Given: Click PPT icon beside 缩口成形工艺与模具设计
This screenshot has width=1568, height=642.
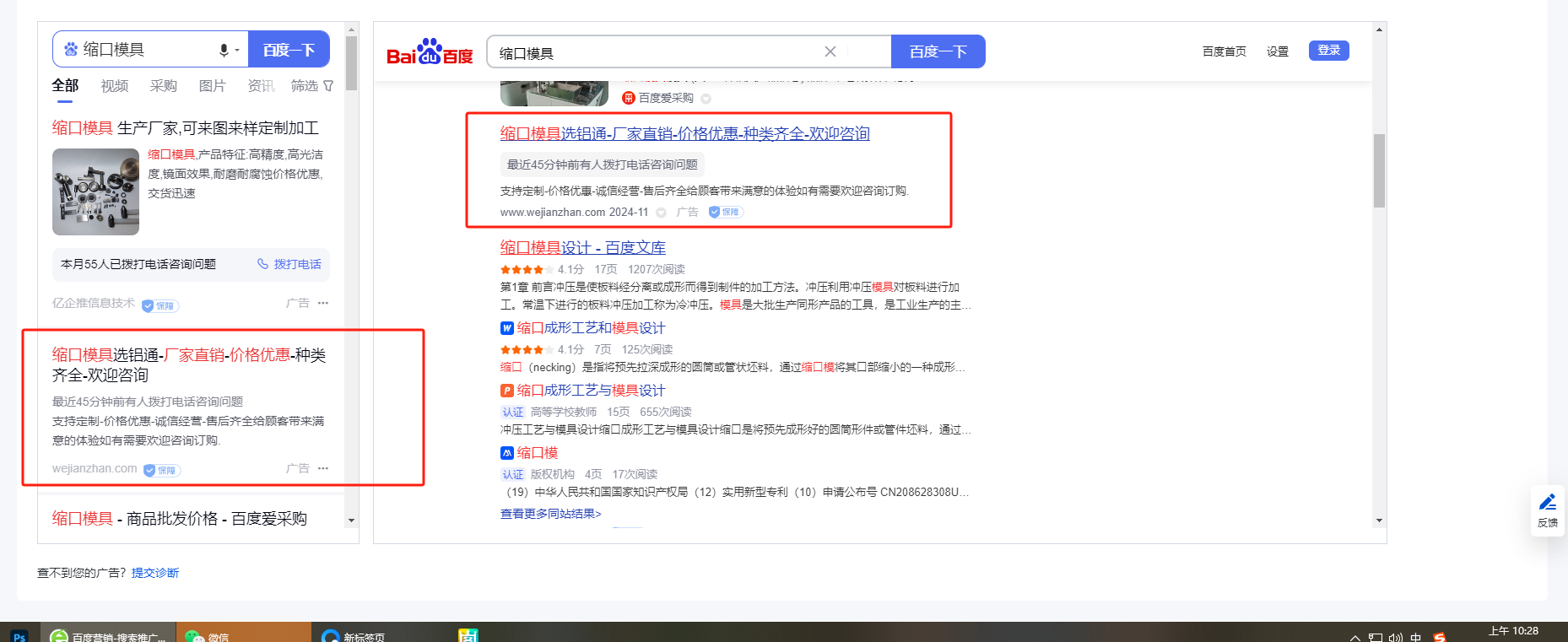Looking at the screenshot, I should pos(507,391).
